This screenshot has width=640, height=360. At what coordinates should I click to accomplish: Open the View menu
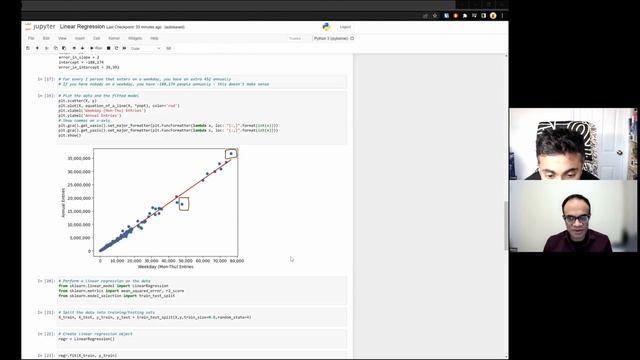coord(62,38)
